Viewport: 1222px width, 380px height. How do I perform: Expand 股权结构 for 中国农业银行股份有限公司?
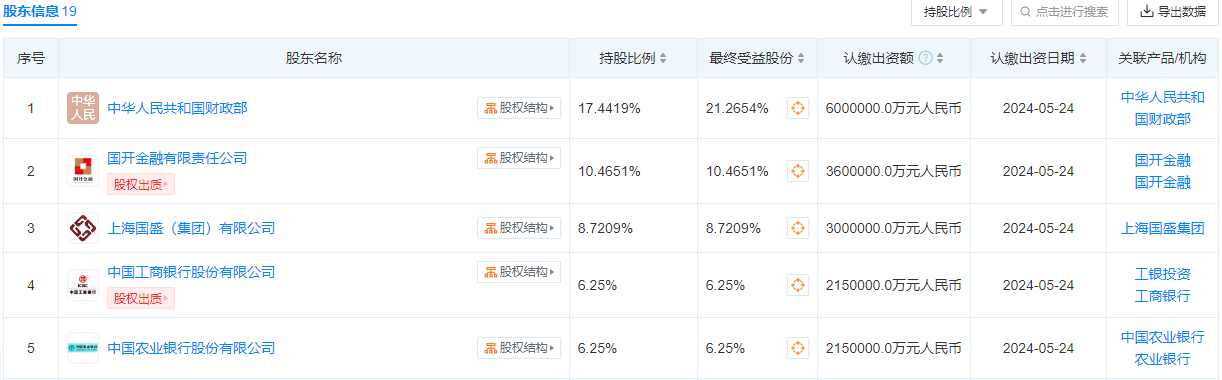click(518, 348)
